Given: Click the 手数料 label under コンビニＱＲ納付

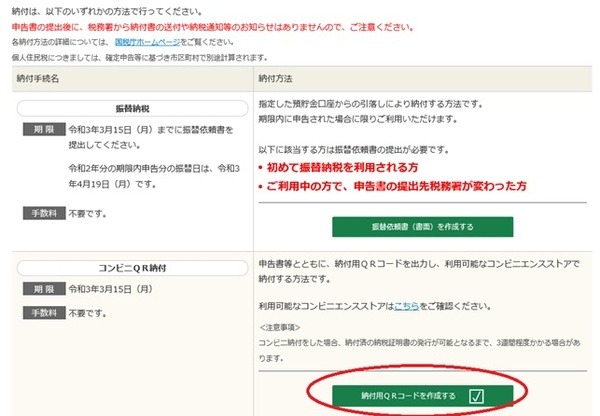Looking at the screenshot, I should point(44,313).
